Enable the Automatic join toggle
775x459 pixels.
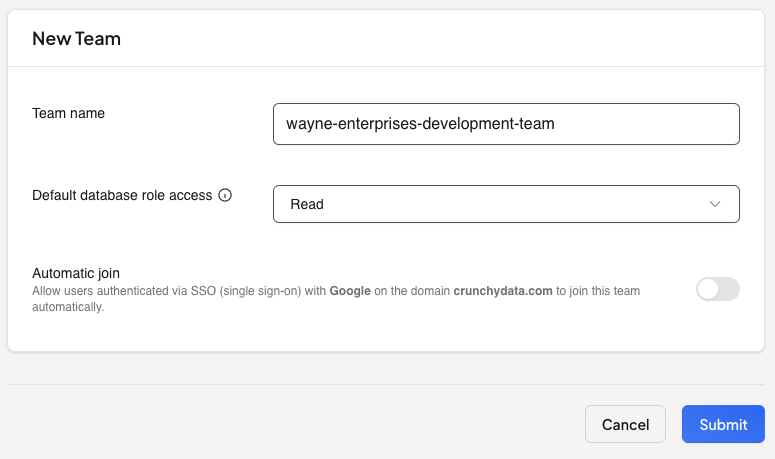pyautogui.click(x=718, y=289)
